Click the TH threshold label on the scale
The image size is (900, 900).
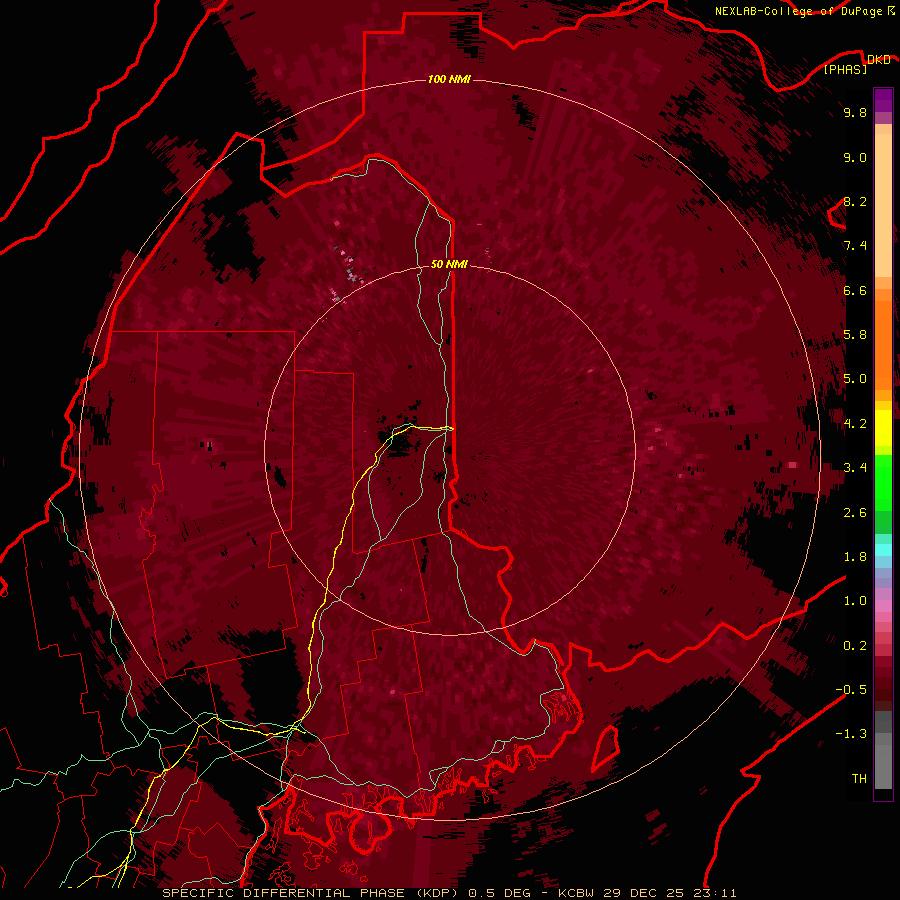click(x=859, y=779)
